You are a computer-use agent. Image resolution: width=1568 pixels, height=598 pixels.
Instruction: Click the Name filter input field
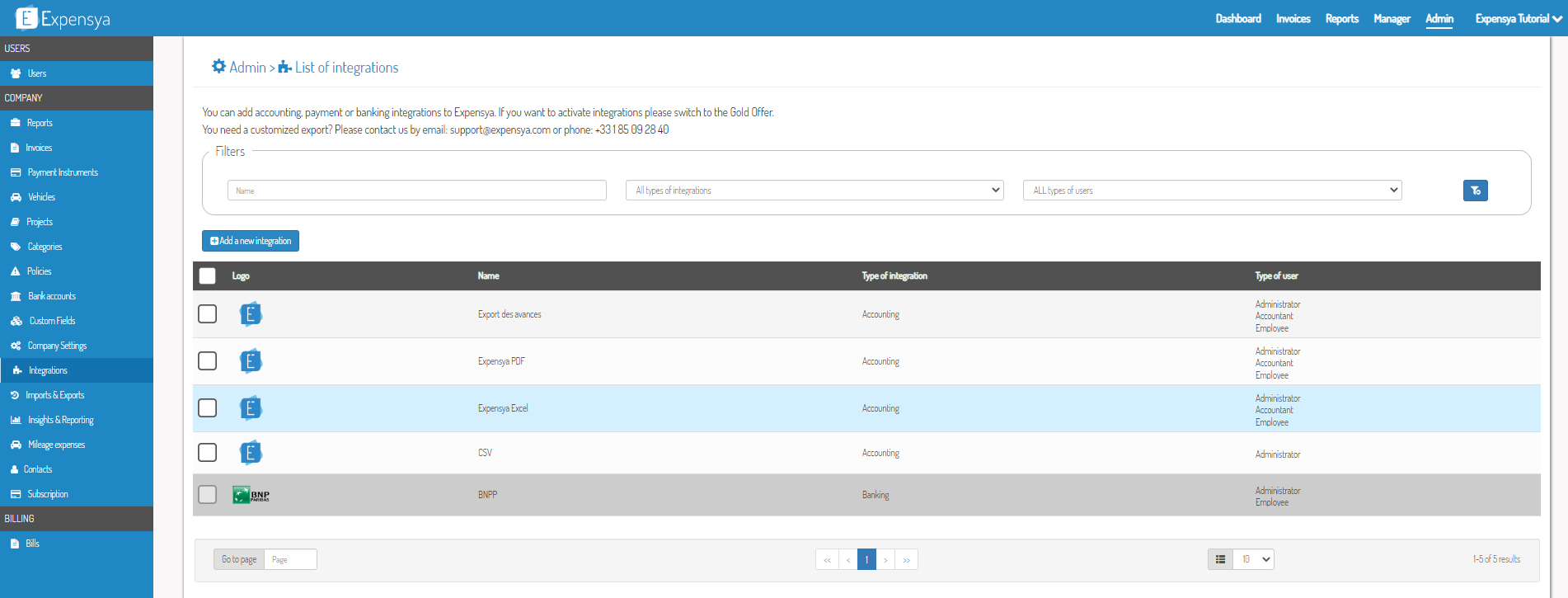(417, 191)
